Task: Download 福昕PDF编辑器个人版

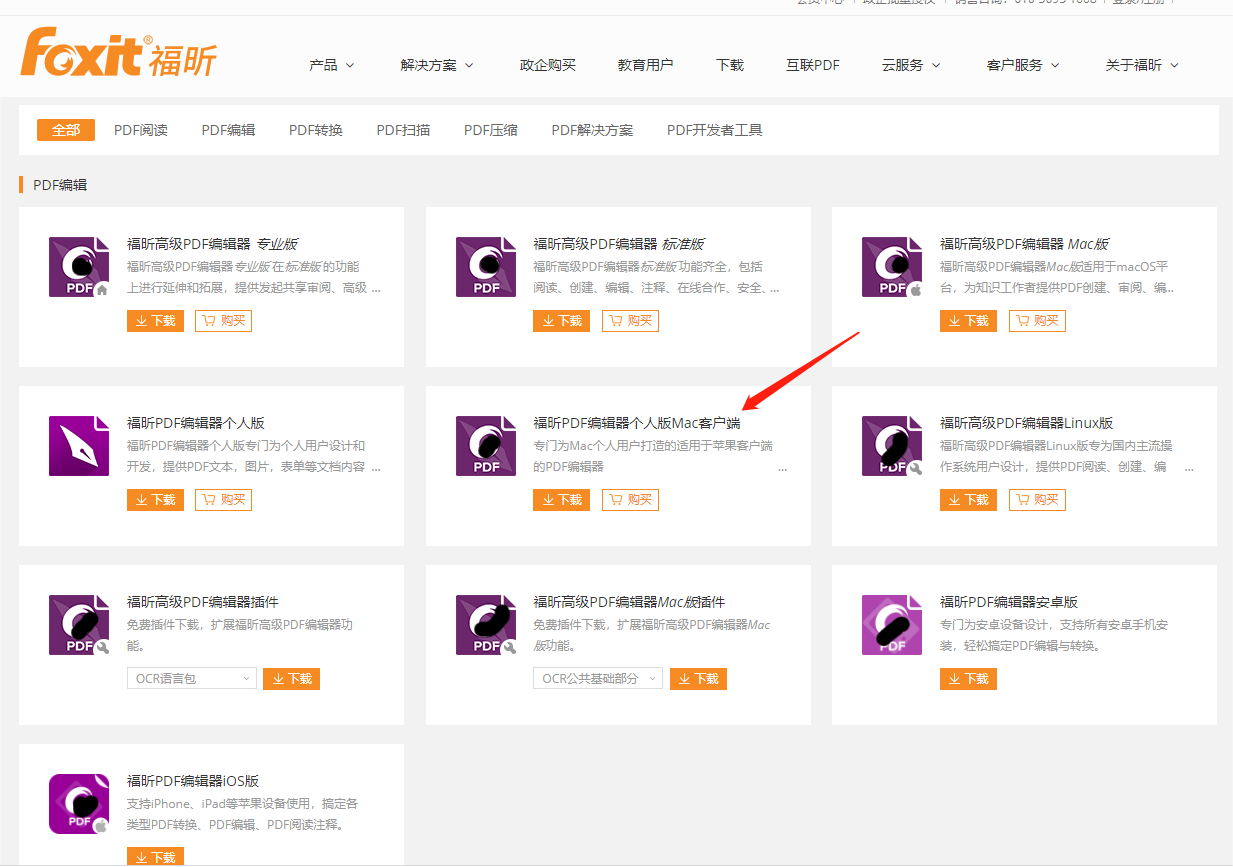Action: tap(155, 500)
